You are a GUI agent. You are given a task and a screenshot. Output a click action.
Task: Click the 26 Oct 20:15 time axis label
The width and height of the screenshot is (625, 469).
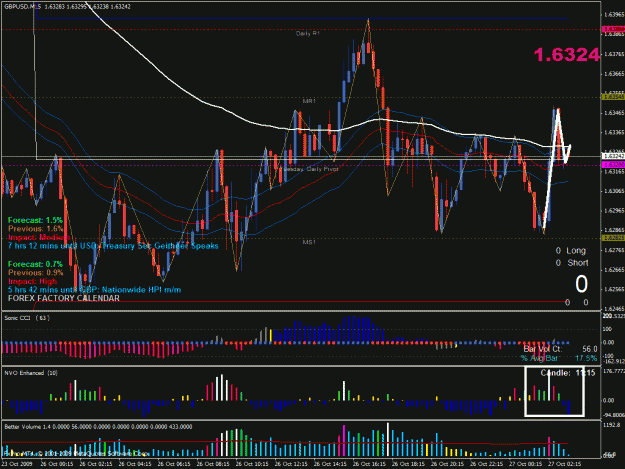coord(447,464)
